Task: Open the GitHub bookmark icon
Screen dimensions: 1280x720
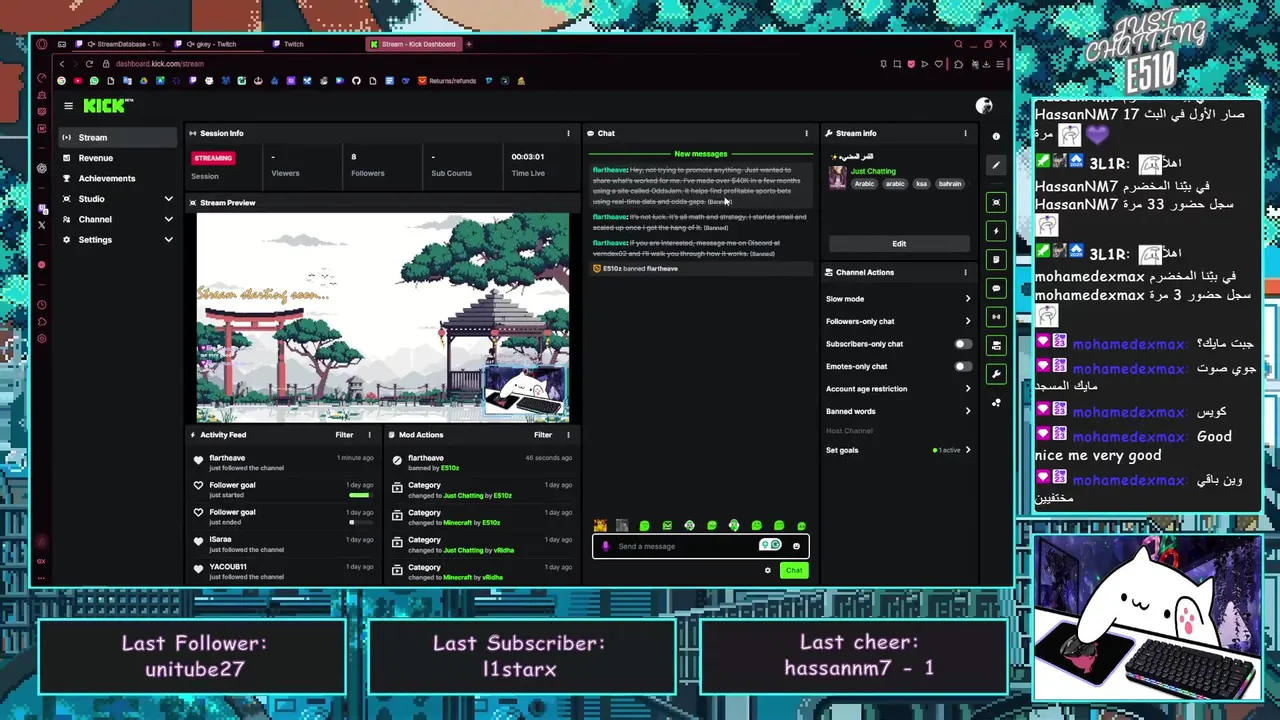Action: point(356,81)
